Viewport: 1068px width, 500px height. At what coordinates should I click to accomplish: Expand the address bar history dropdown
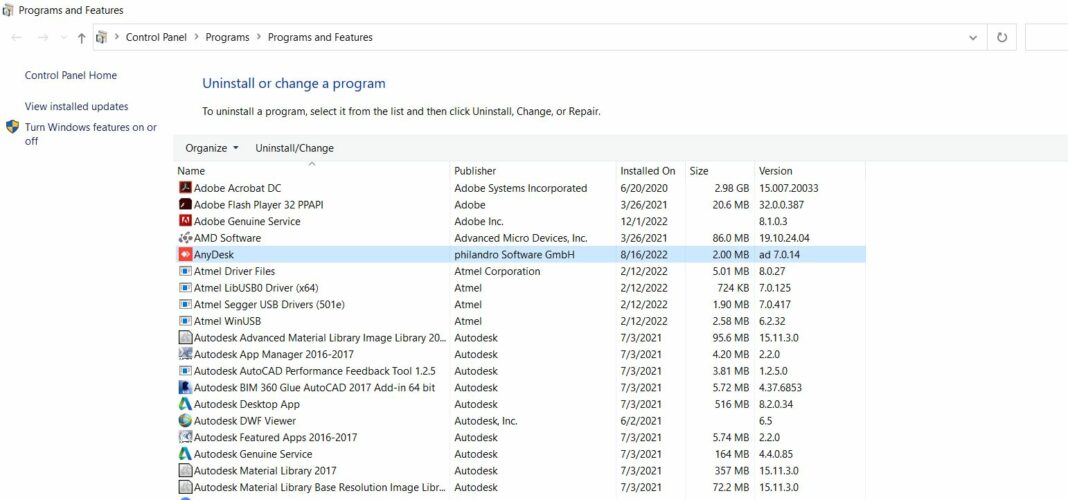(973, 38)
